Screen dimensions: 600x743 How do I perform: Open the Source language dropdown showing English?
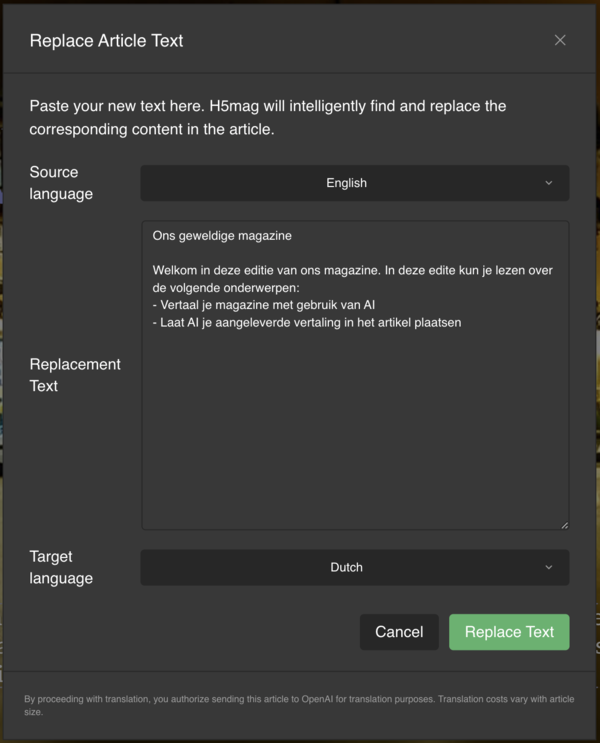tap(346, 183)
